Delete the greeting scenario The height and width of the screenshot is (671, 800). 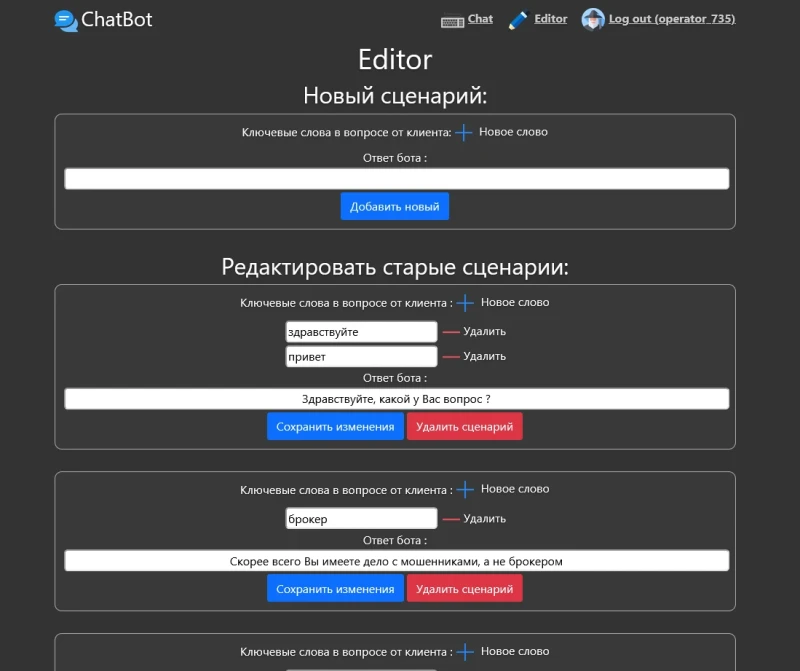[x=464, y=427]
